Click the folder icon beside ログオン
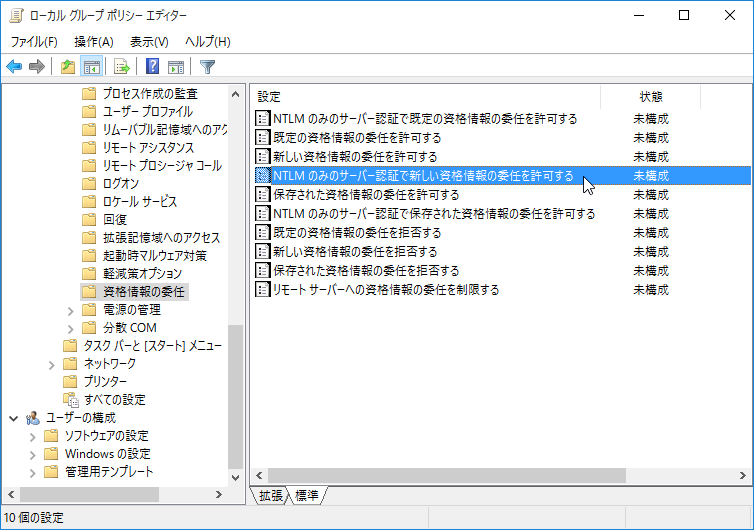754x530 pixels. click(89, 183)
